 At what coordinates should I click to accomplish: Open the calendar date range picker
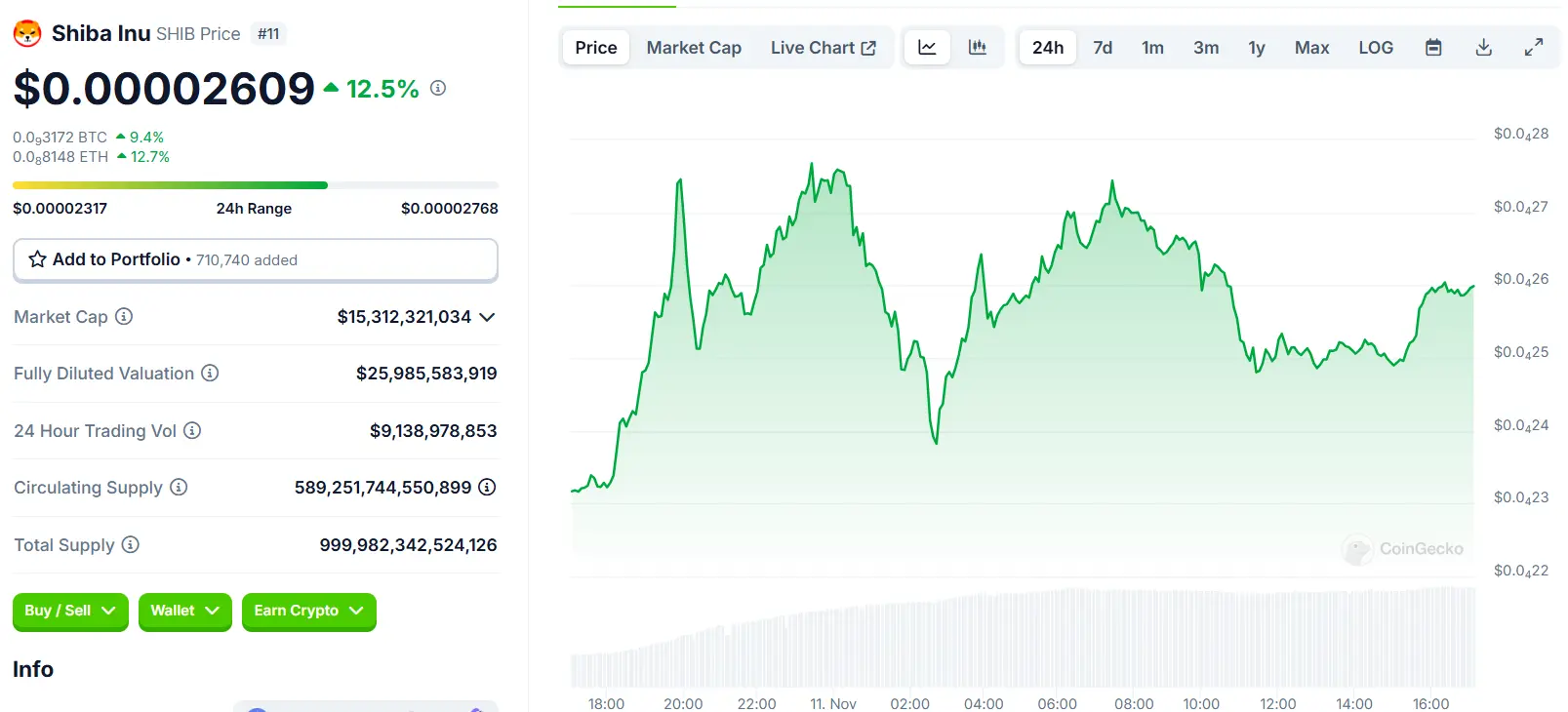click(x=1433, y=47)
